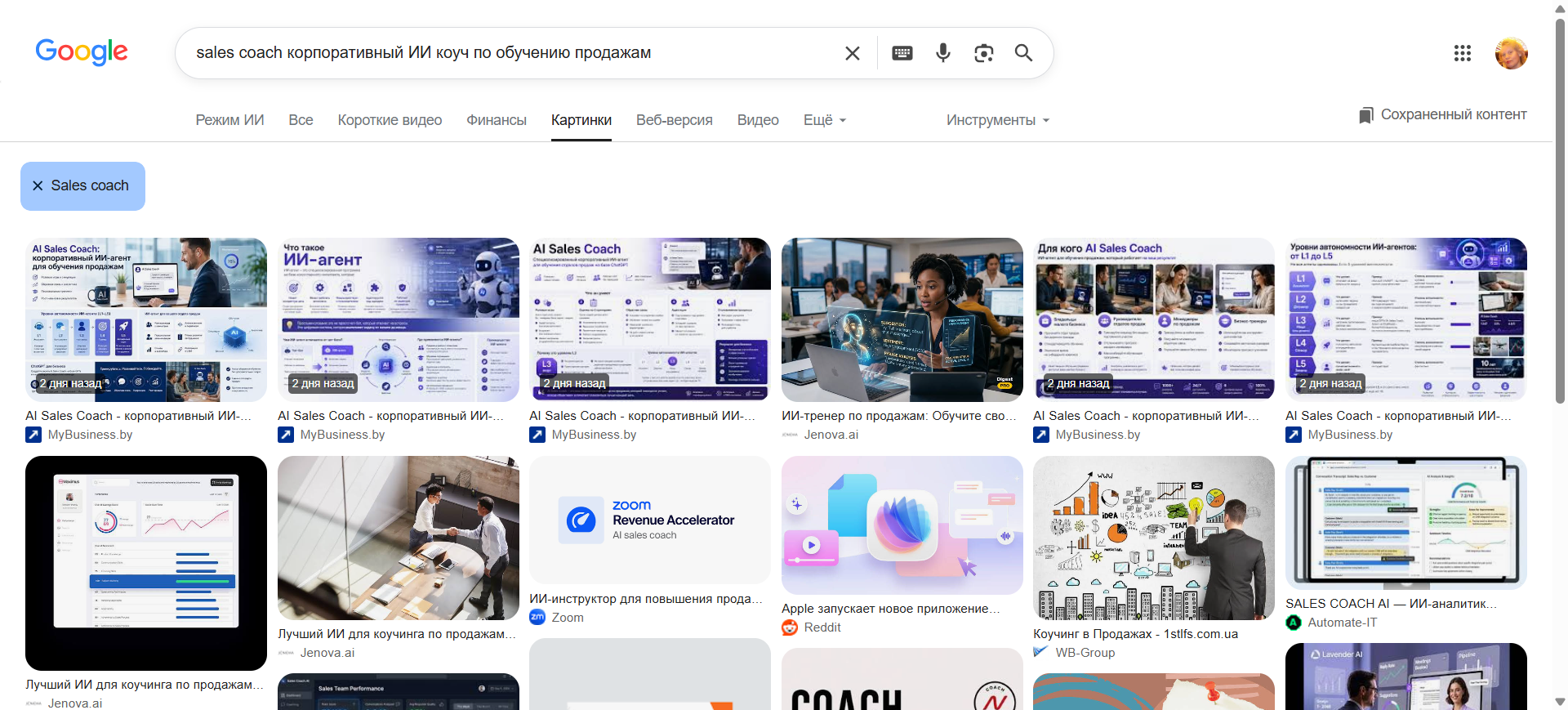Viewport: 1568px width, 710px height.
Task: Click 'Apple запускает новое приложение…' title
Action: (x=890, y=609)
